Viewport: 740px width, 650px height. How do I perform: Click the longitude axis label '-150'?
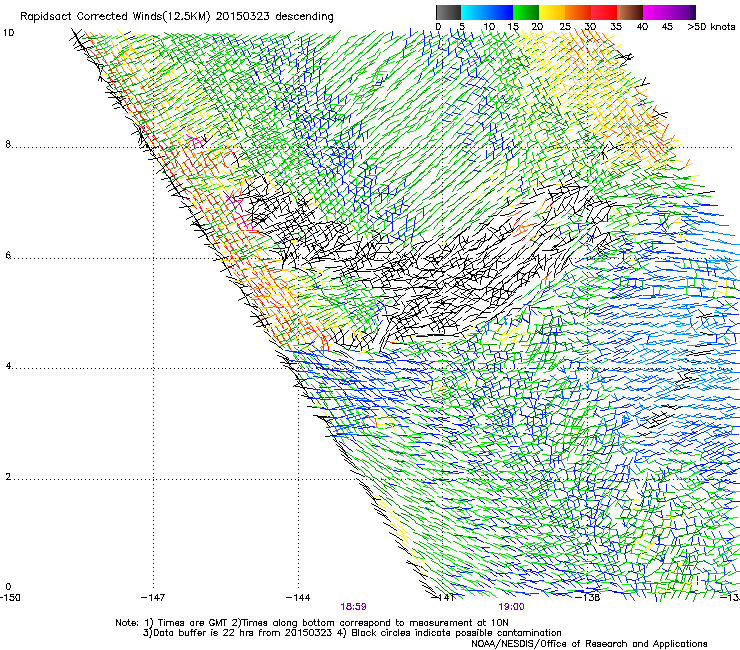coord(10,598)
